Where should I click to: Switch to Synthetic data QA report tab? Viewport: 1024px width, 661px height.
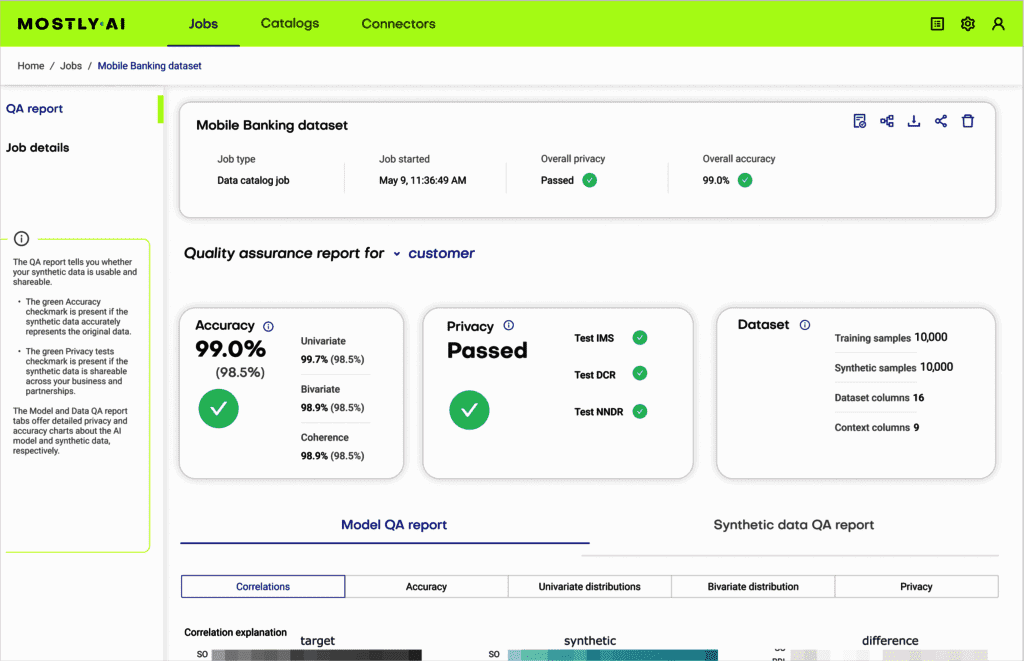(793, 525)
